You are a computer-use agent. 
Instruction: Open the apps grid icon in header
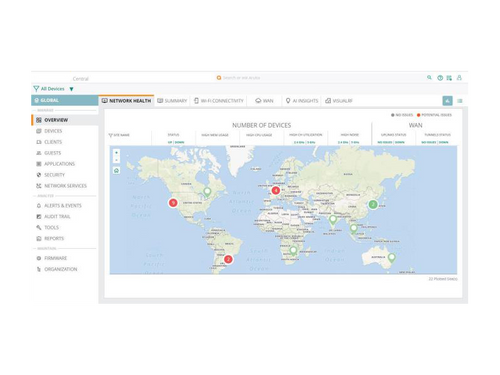pyautogui.click(x=449, y=78)
